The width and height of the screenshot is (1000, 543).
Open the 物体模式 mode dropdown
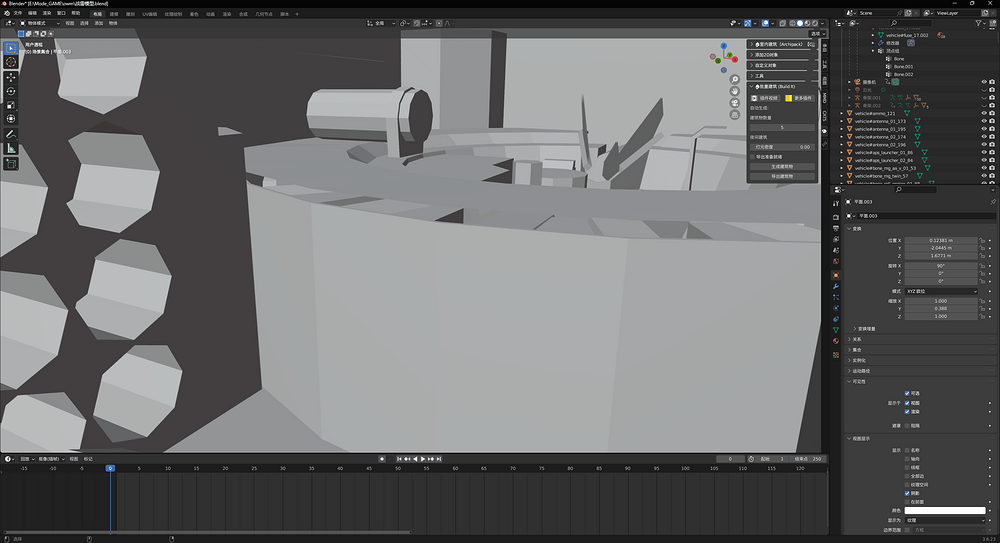pyautogui.click(x=39, y=22)
